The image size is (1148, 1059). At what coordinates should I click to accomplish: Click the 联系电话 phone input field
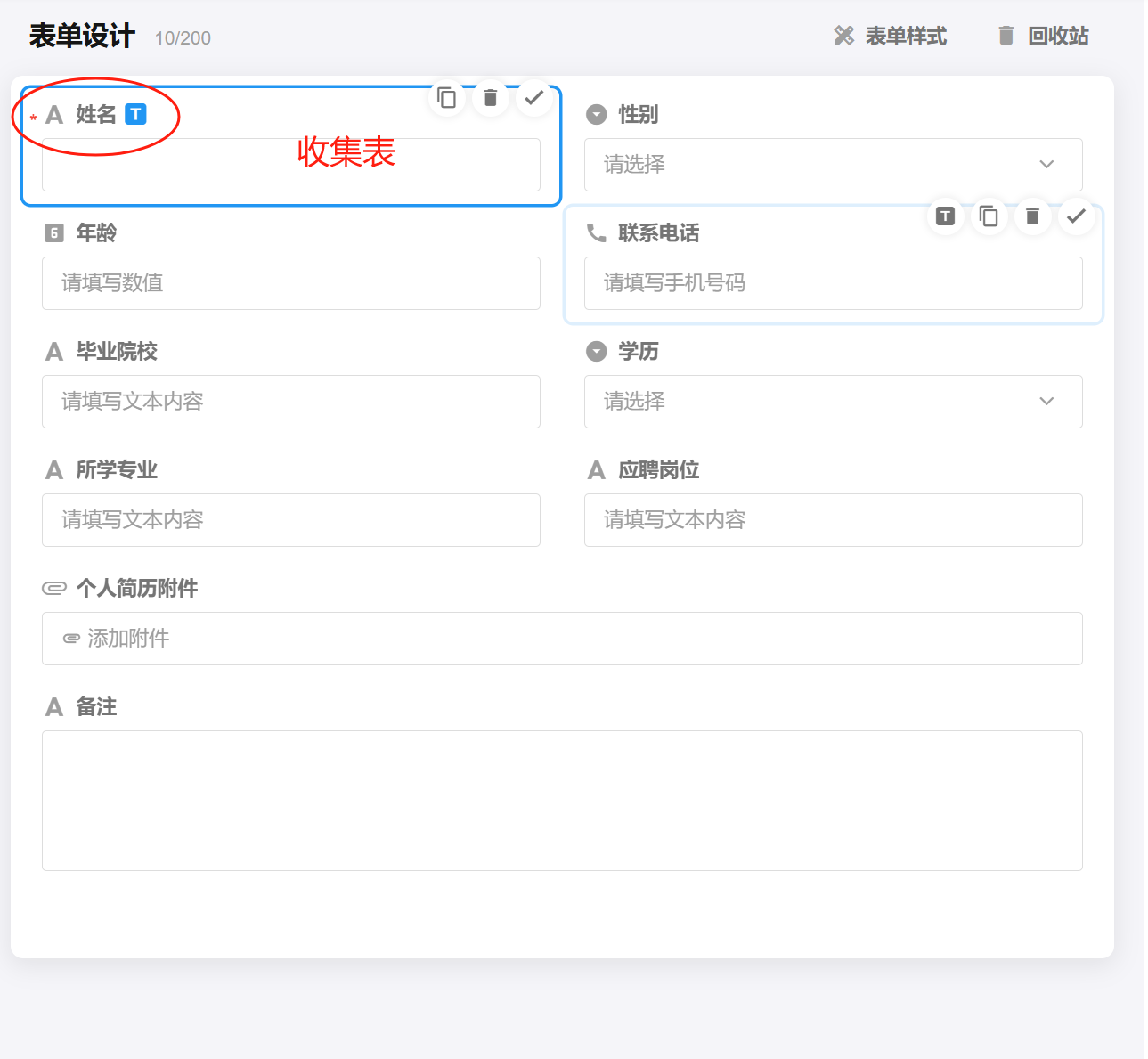(833, 283)
